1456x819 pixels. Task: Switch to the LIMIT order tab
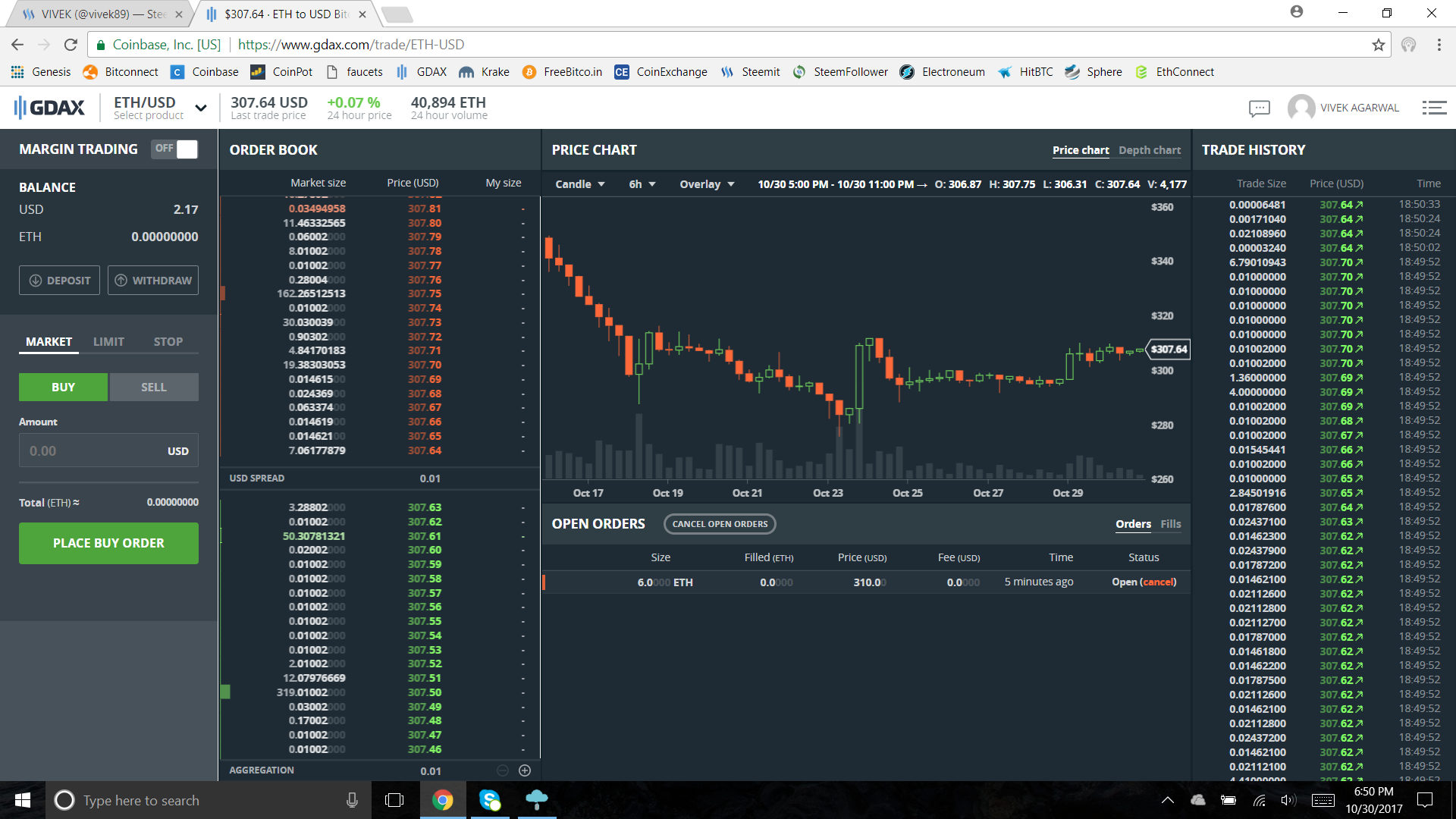coord(108,342)
